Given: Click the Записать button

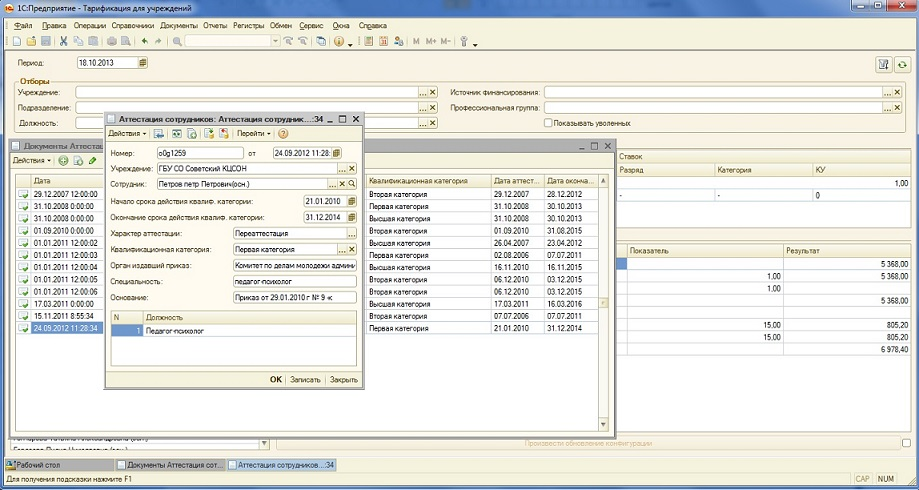Looking at the screenshot, I should point(304,380).
